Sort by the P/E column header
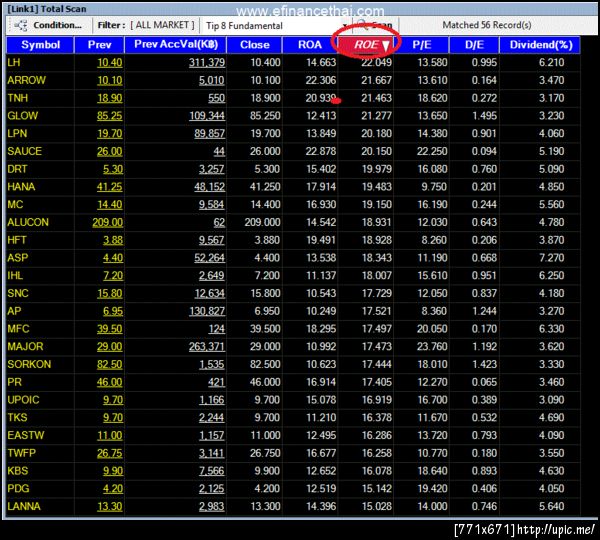This screenshot has height=540, width=600. [421, 45]
